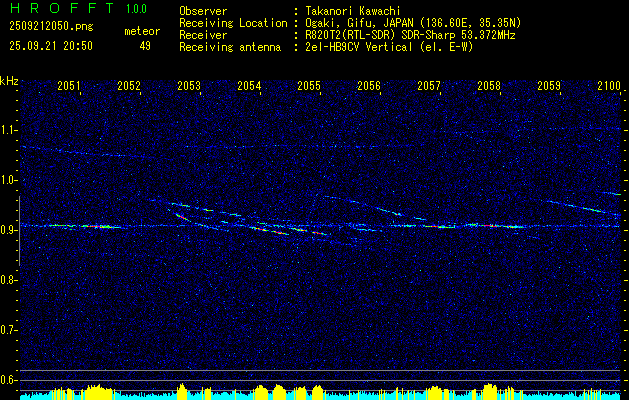Click the 2051 time axis marker
The height and width of the screenshot is (400, 629).
pos(69,85)
